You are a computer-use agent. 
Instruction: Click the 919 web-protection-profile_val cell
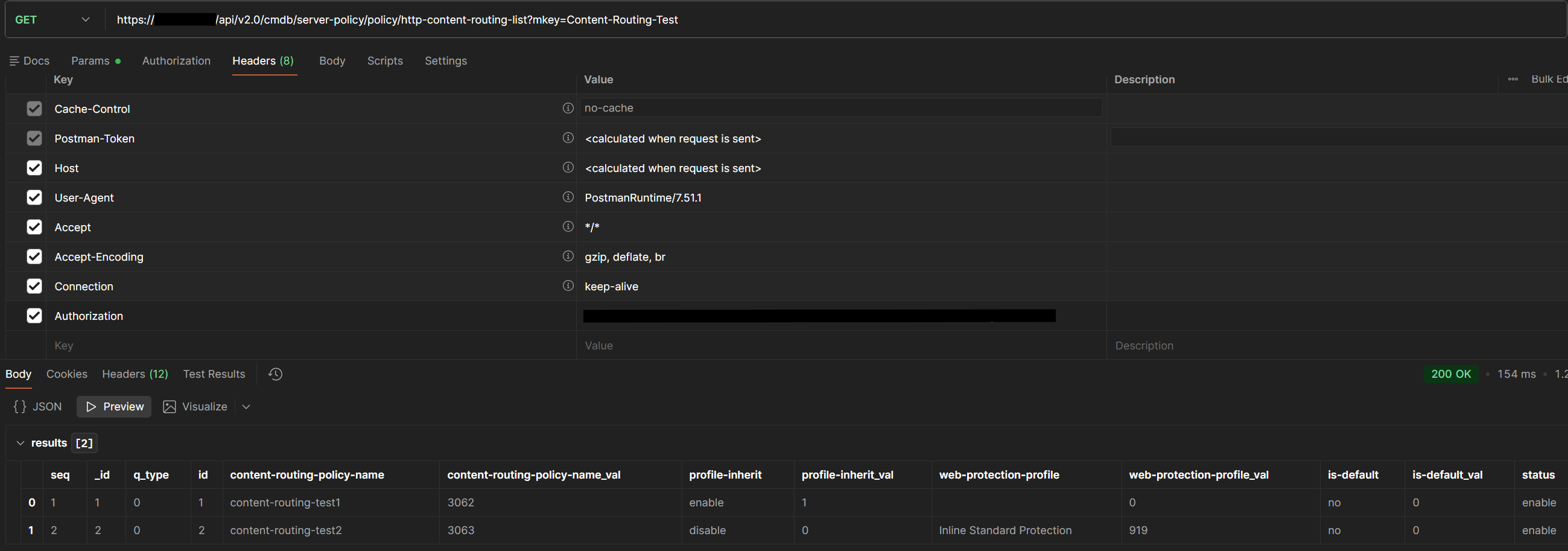pyautogui.click(x=1138, y=530)
